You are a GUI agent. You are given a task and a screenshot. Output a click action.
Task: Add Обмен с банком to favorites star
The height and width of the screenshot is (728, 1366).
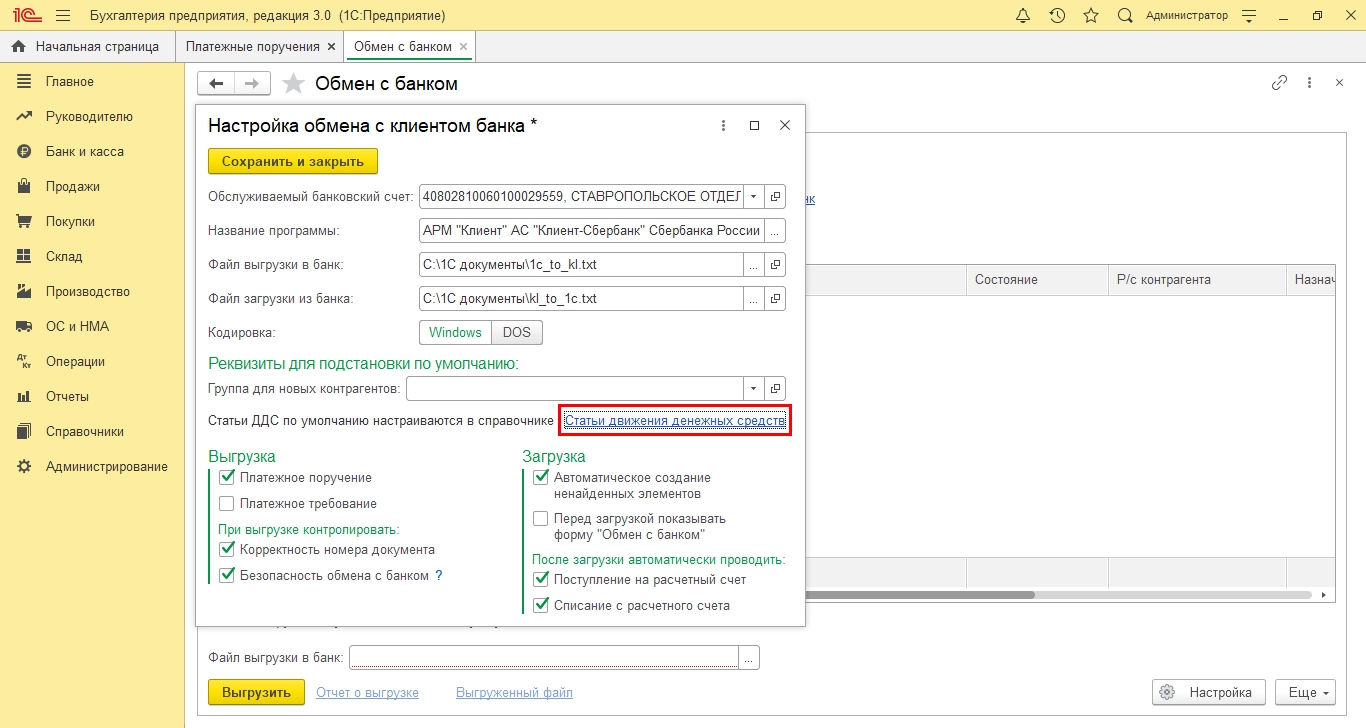[293, 84]
